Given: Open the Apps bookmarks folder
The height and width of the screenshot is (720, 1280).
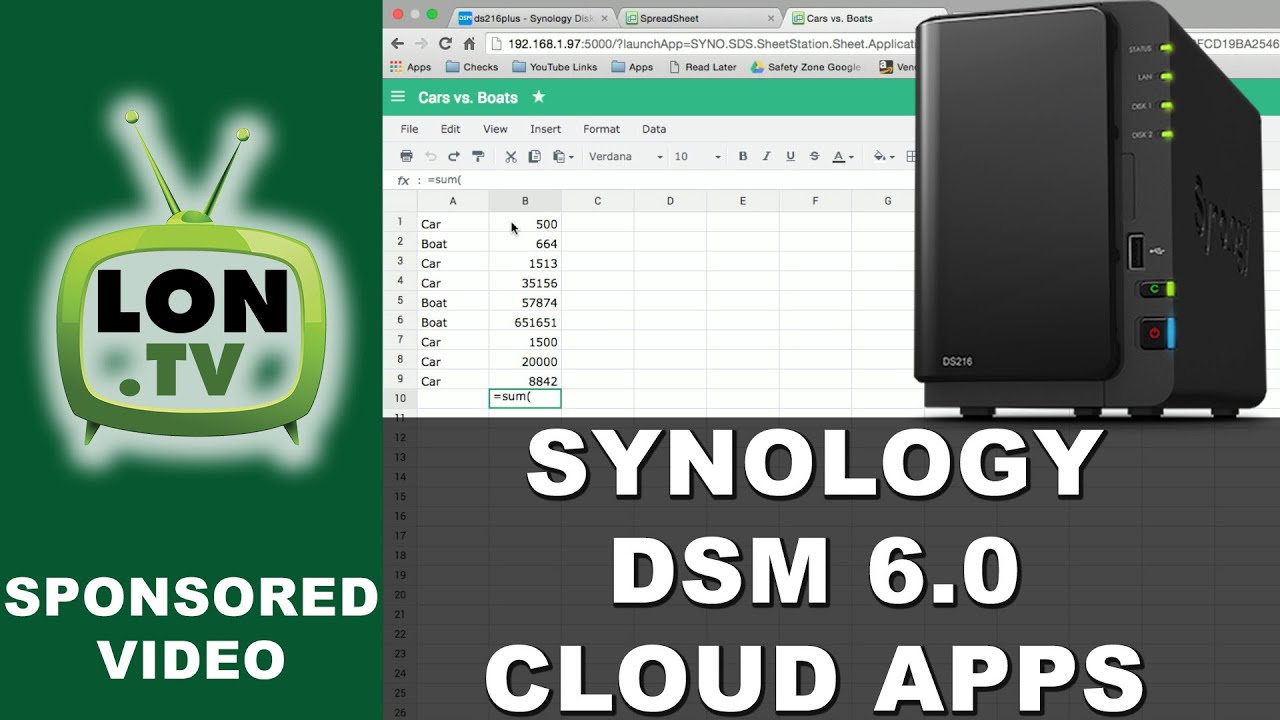Looking at the screenshot, I should click(633, 67).
